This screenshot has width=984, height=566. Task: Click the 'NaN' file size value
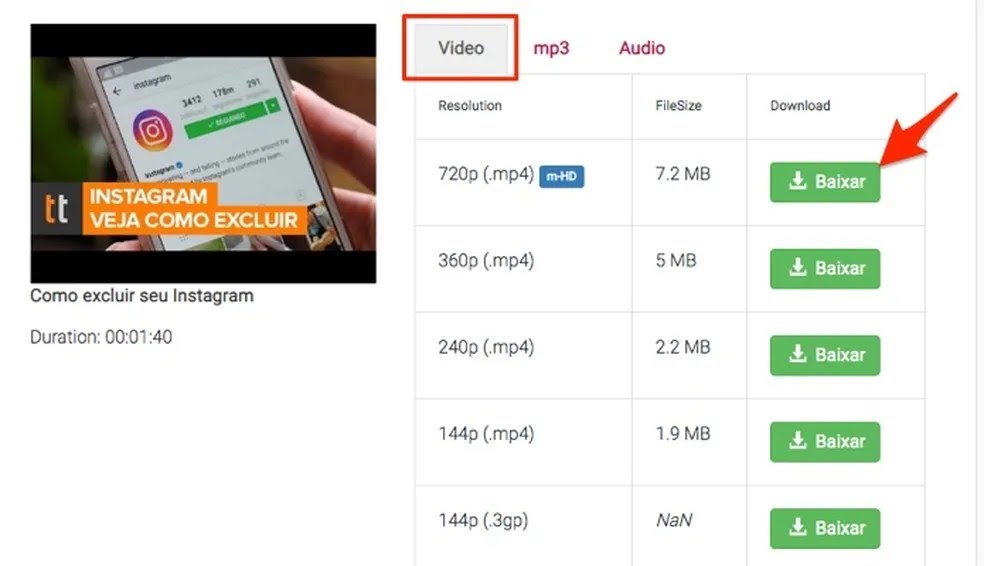(674, 520)
